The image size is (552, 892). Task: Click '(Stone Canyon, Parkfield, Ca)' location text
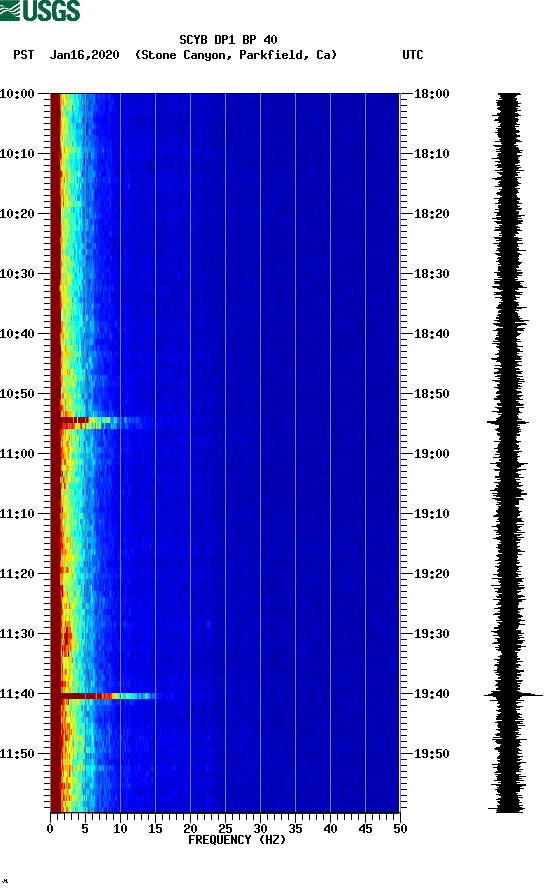(x=236, y=55)
